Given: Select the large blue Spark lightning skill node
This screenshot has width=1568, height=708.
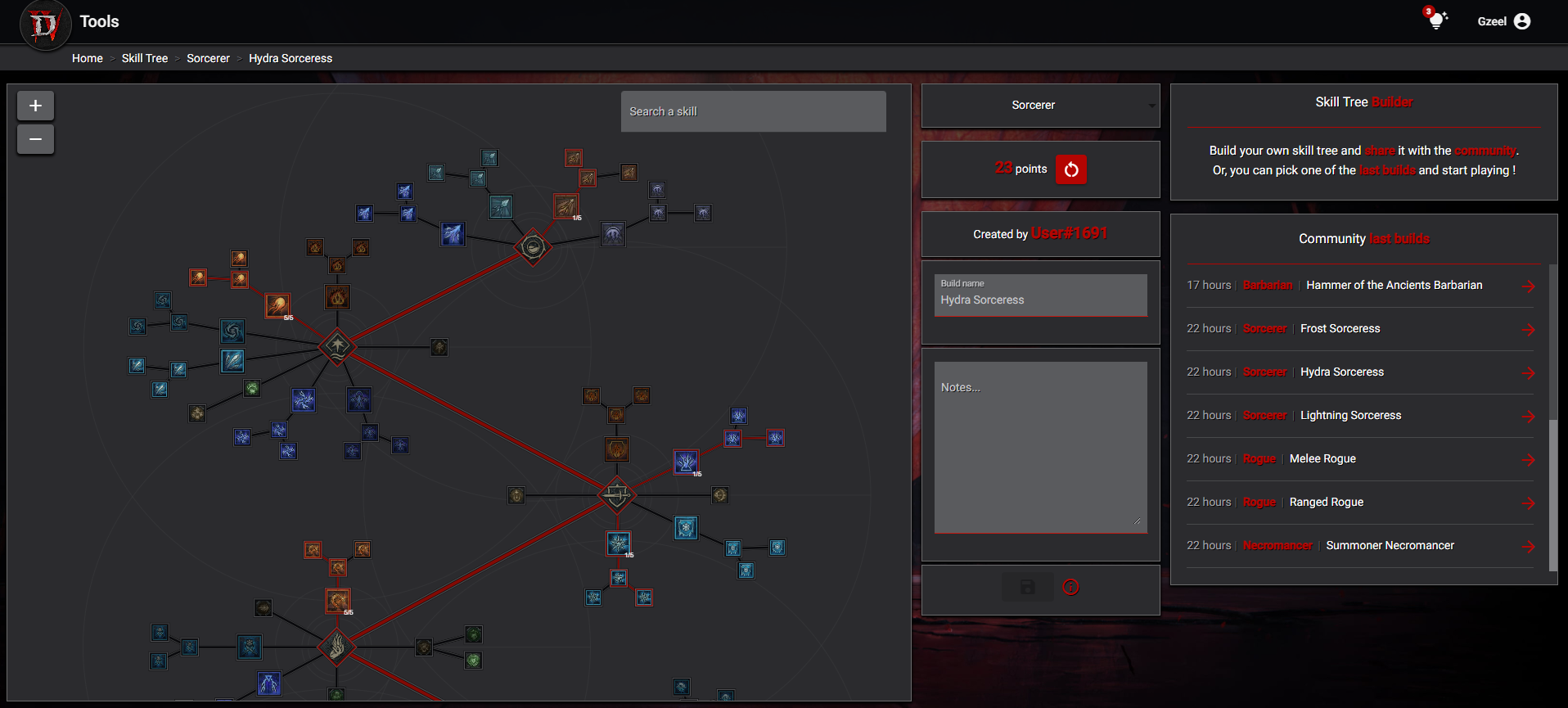Looking at the screenshot, I should pyautogui.click(x=453, y=234).
